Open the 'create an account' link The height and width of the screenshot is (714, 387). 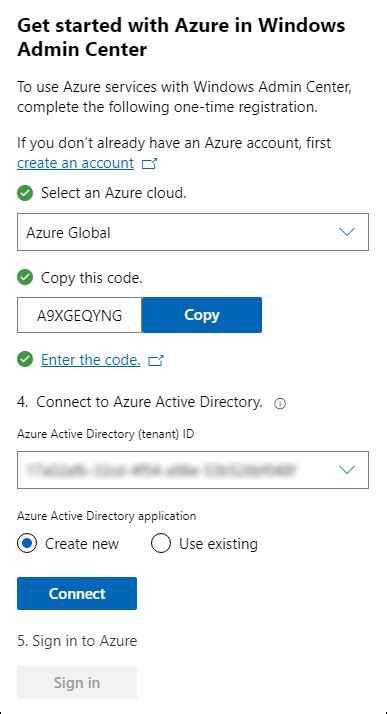76,163
